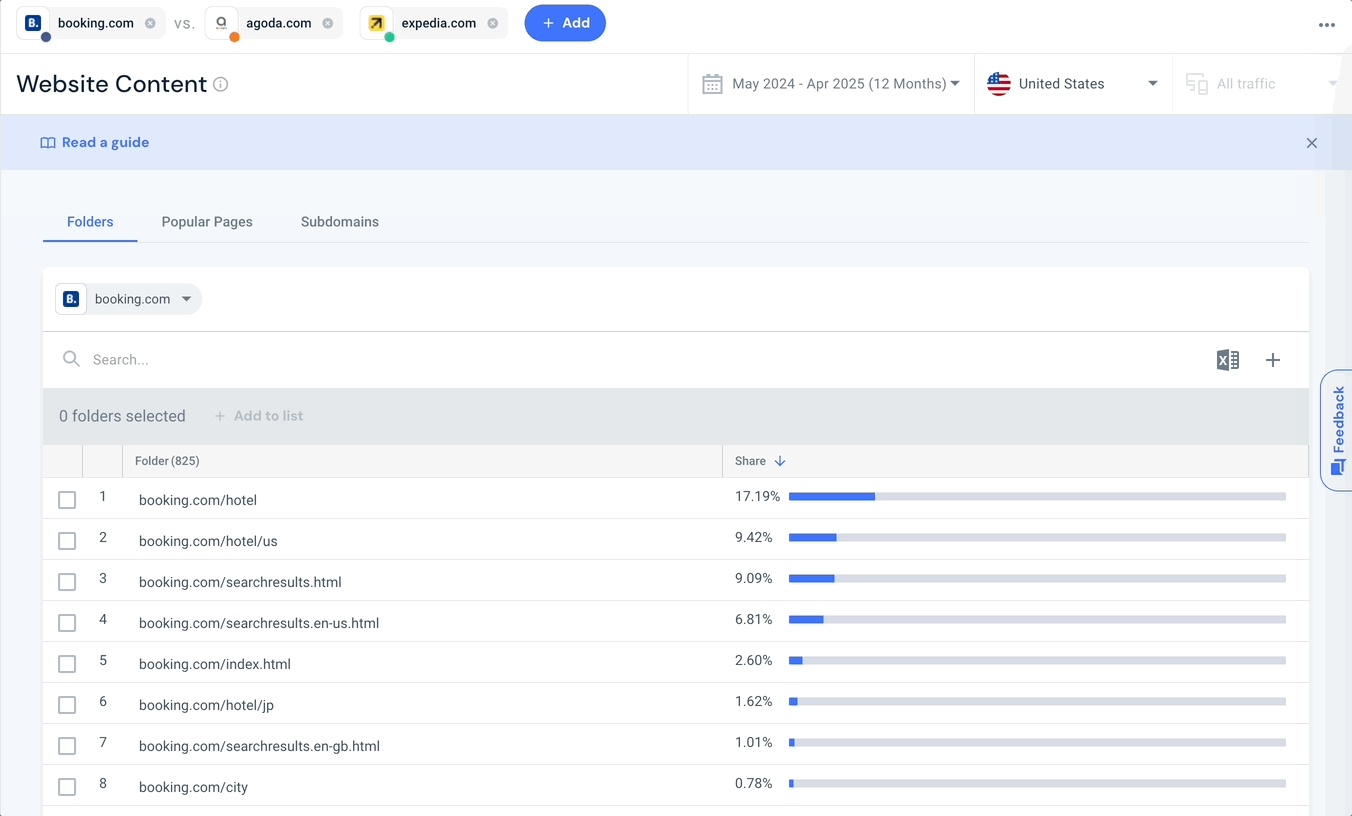Add another competitor website
This screenshot has width=1352, height=816.
565,23
